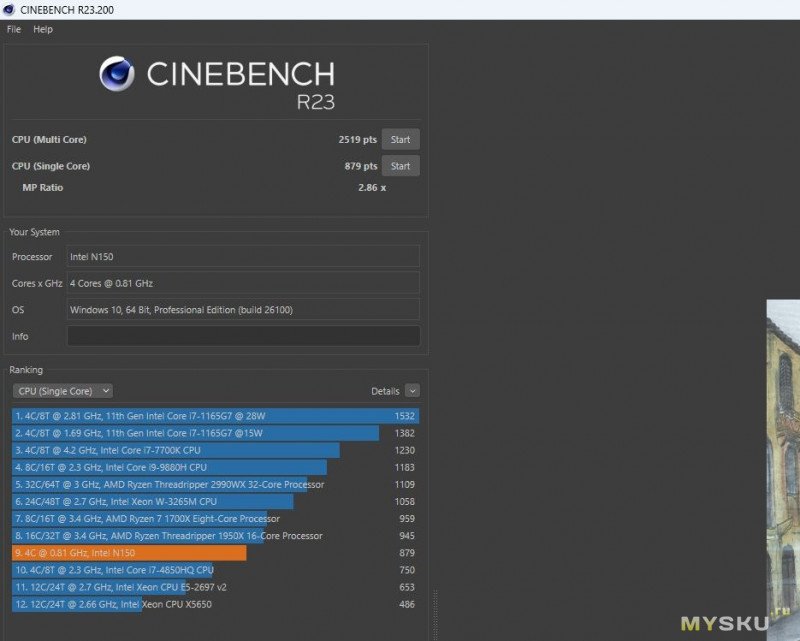Select ranking row 5 Threadripper 2990WX
This screenshot has height=641, width=800.
(x=215, y=484)
